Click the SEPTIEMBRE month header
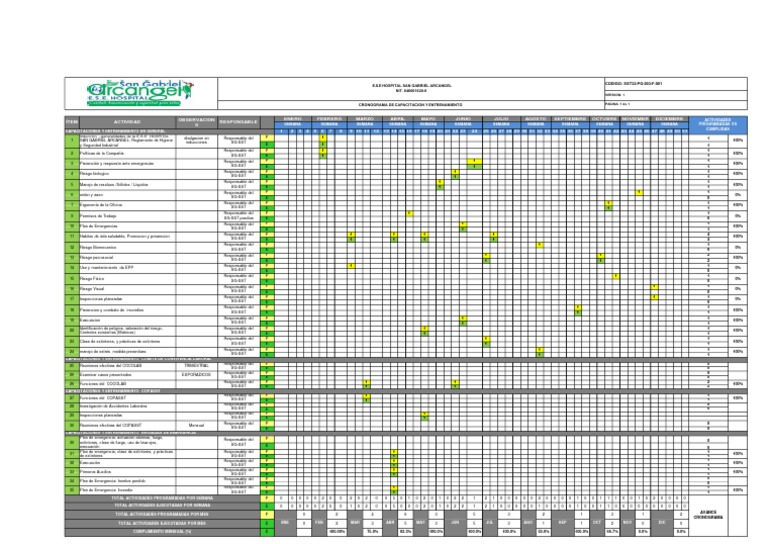The image size is (768, 544). pos(571,119)
